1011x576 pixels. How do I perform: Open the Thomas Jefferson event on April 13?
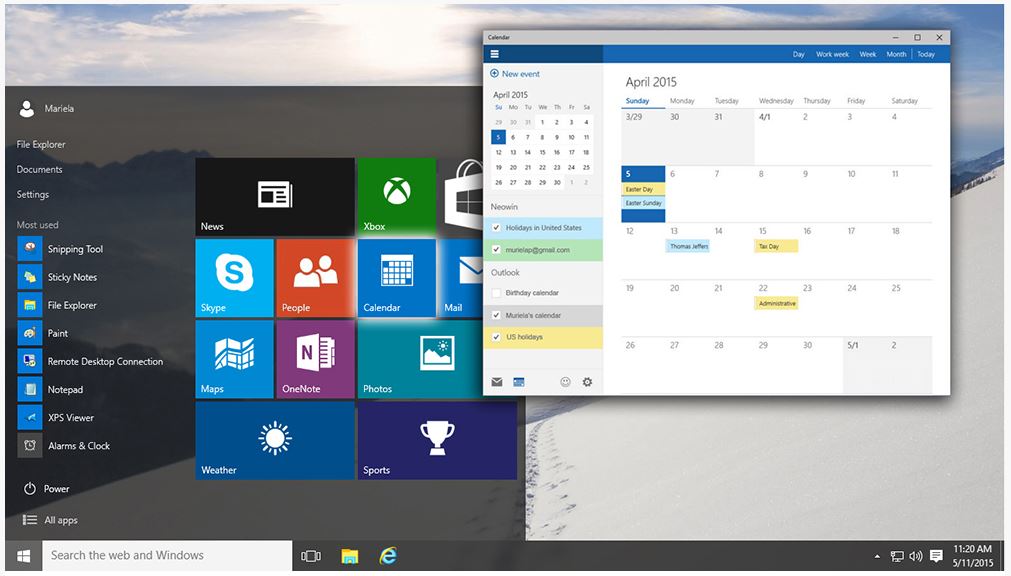tap(687, 246)
